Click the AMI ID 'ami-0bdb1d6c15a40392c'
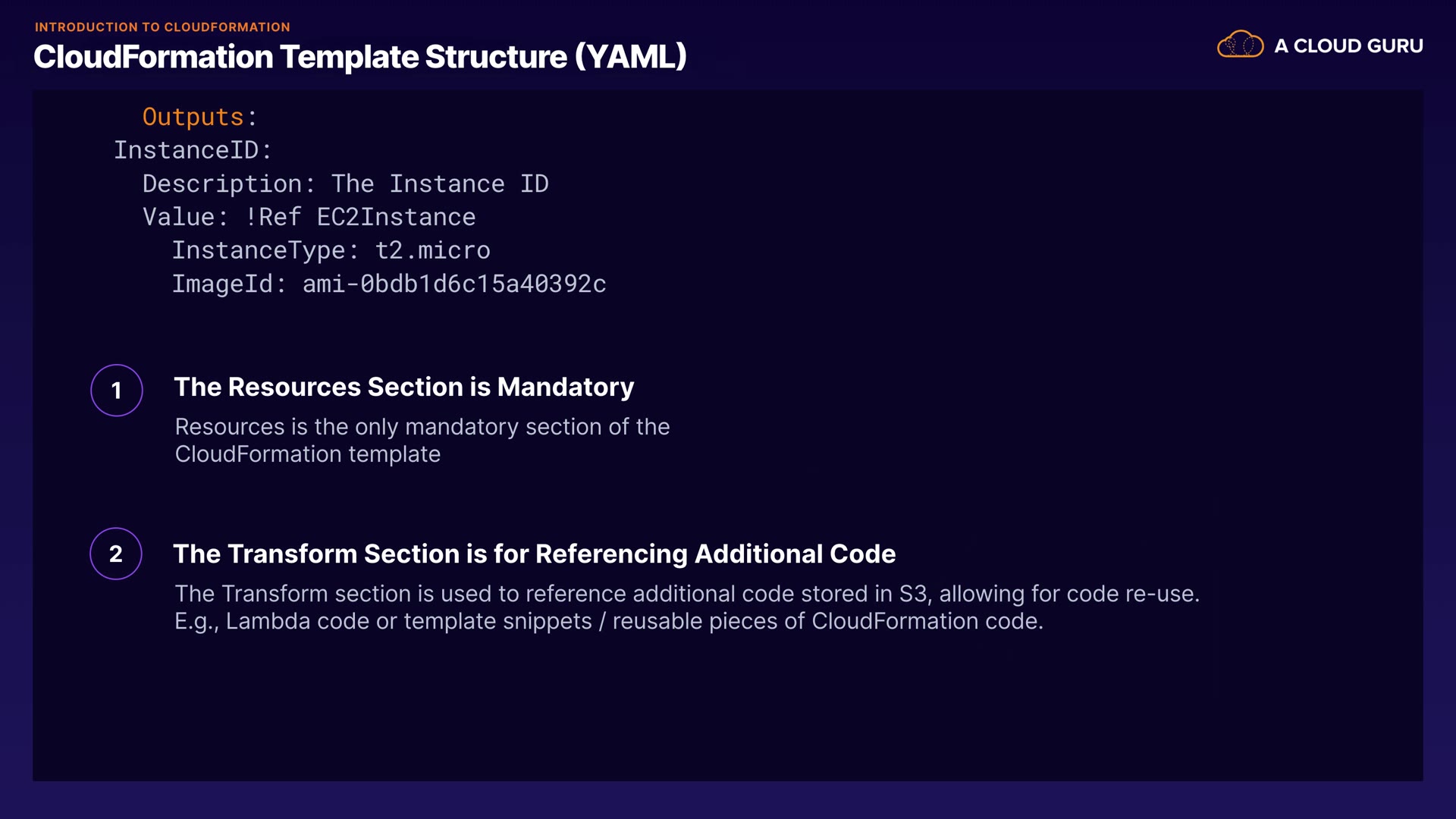The image size is (1456, 819). (x=454, y=284)
